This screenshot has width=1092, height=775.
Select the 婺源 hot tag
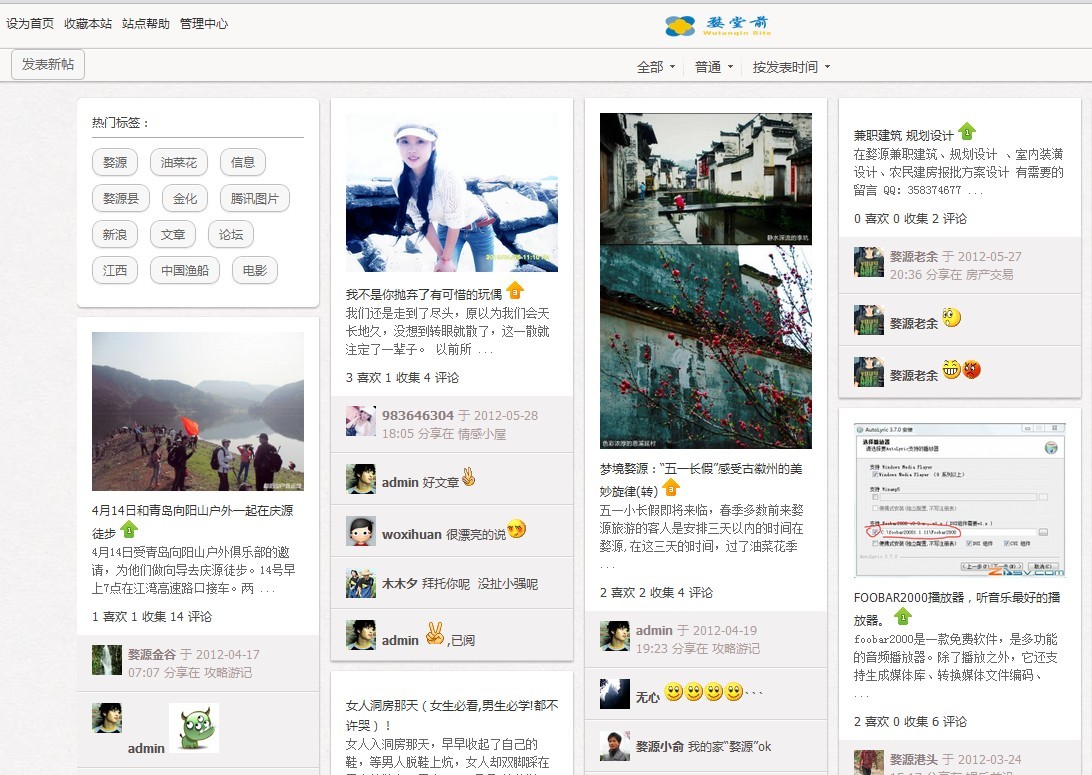tap(115, 162)
